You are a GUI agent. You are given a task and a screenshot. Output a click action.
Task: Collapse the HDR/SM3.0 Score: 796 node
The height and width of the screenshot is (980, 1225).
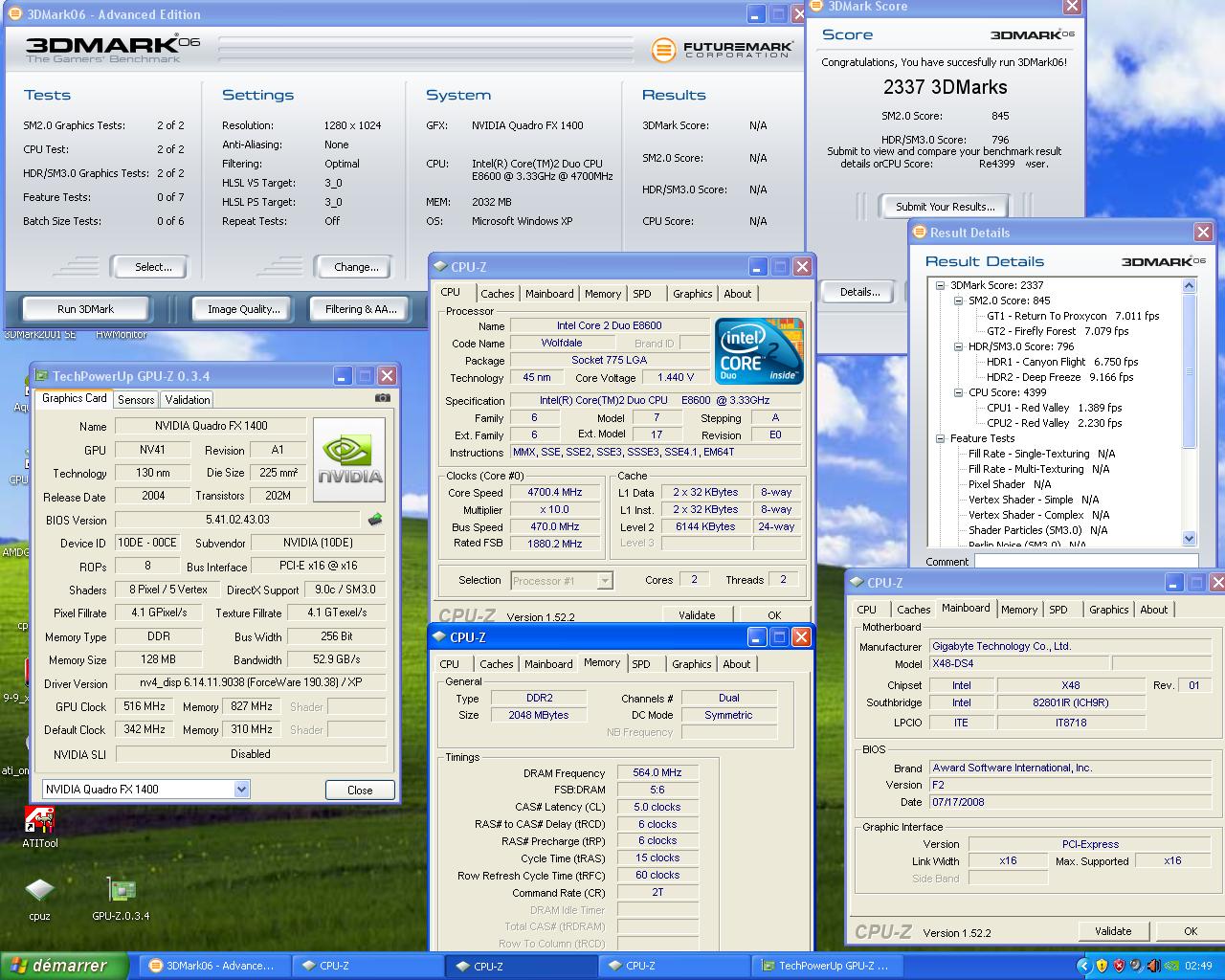tap(958, 346)
